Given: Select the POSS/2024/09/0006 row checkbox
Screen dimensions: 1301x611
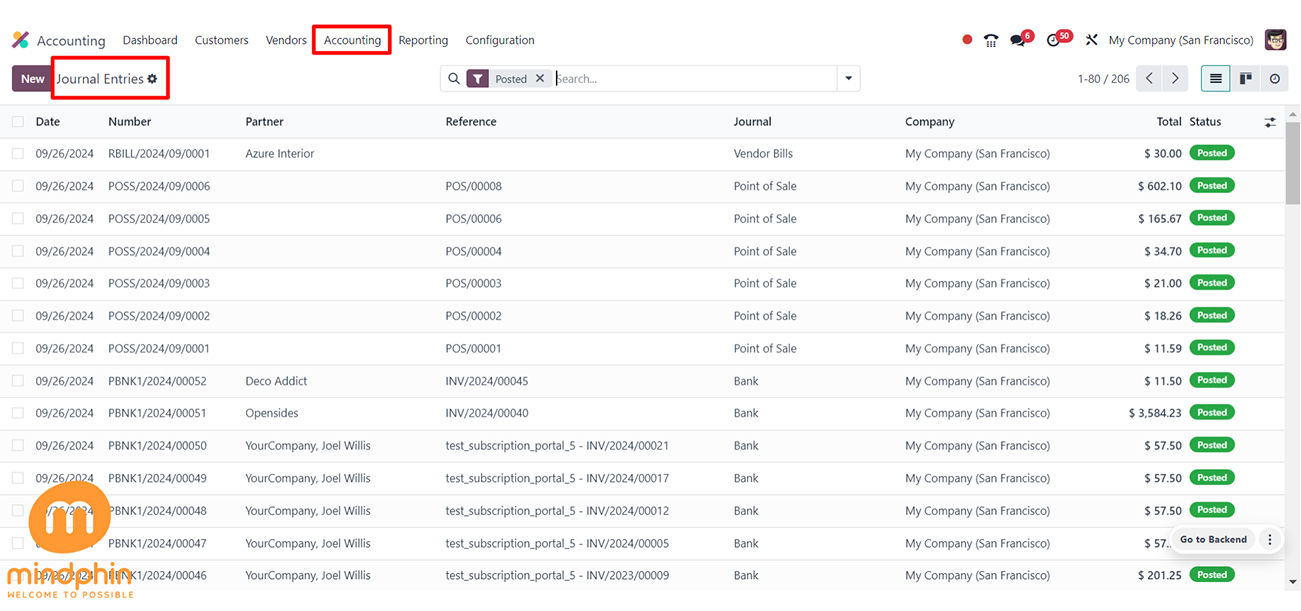Looking at the screenshot, I should click(18, 186).
